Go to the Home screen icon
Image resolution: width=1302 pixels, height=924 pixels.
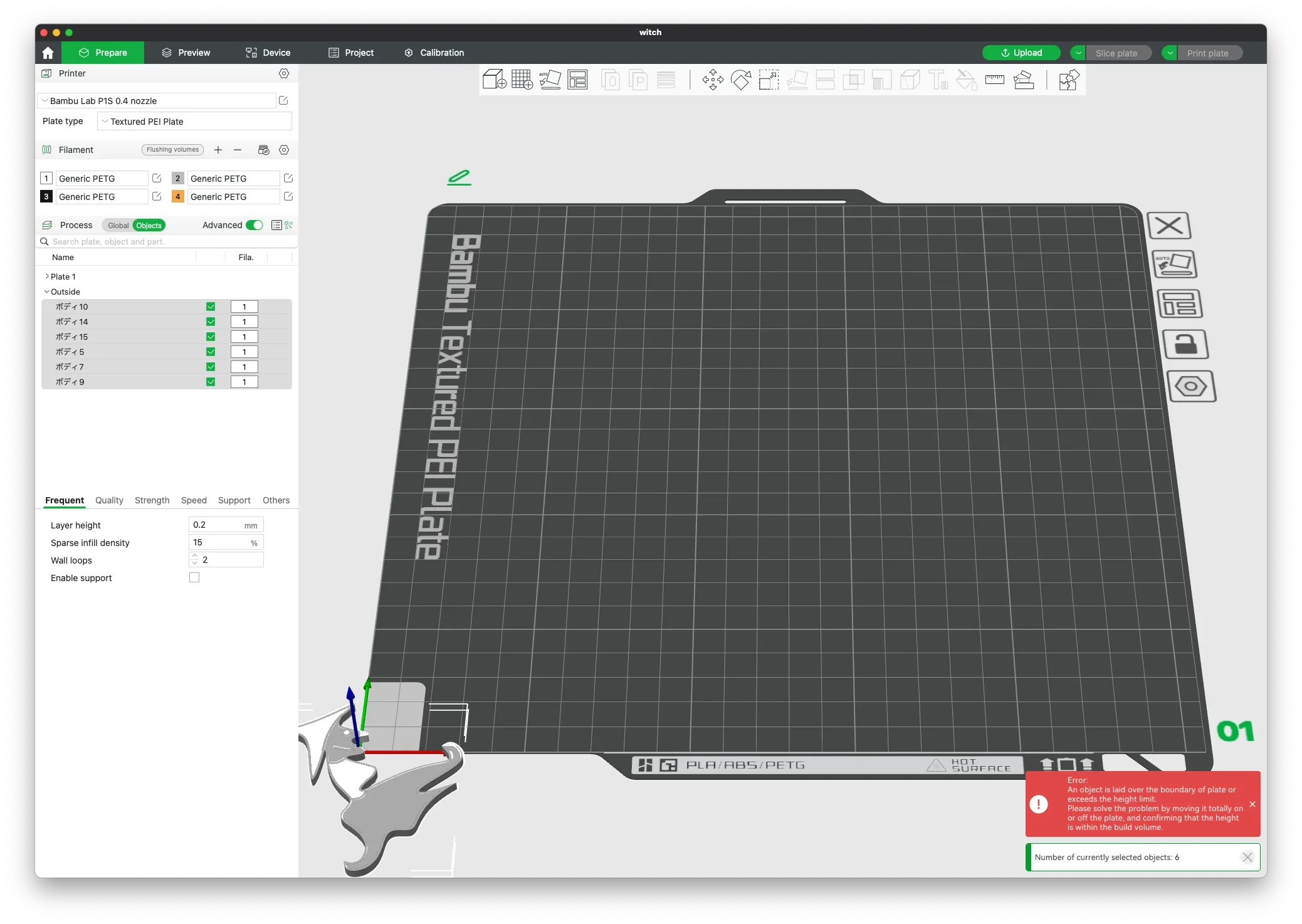click(x=48, y=53)
